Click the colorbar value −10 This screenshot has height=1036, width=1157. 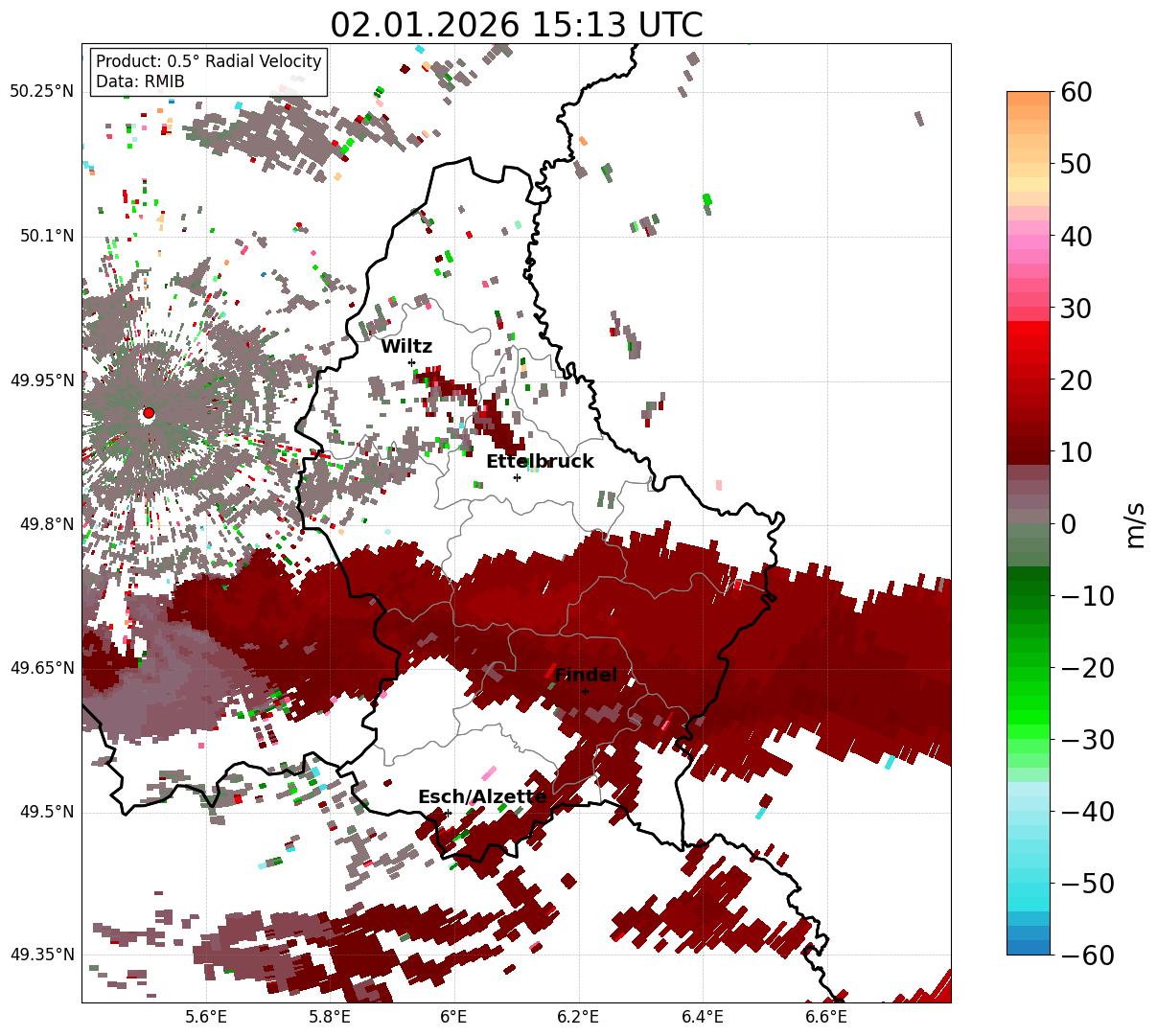tap(1087, 596)
